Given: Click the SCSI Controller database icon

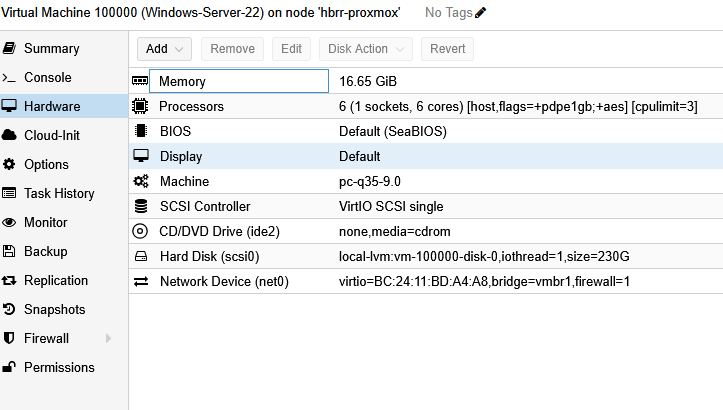Looking at the screenshot, I should pyautogui.click(x=141, y=206).
